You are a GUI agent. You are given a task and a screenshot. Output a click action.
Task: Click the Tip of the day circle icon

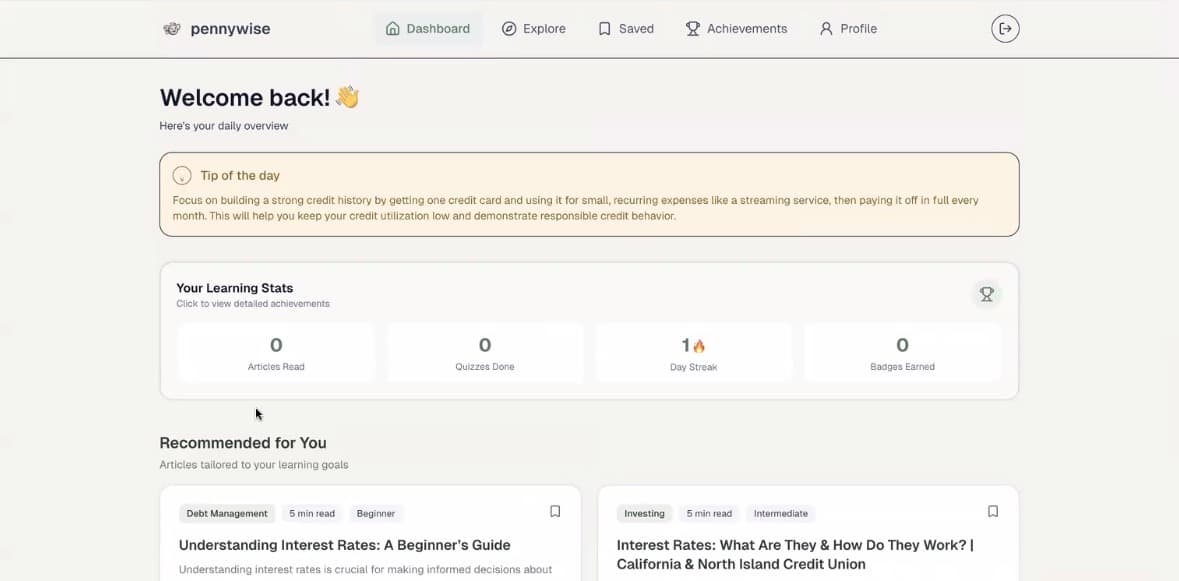click(182, 174)
